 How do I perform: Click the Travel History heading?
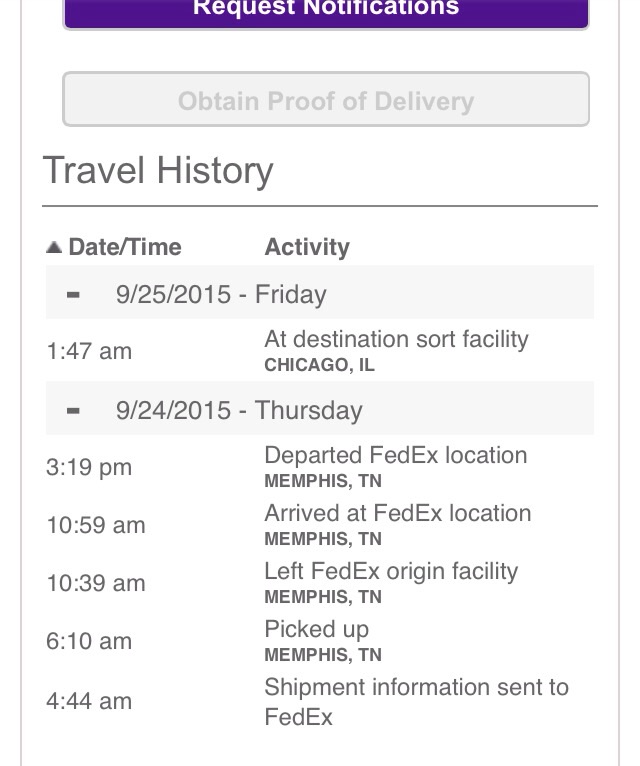point(158,171)
